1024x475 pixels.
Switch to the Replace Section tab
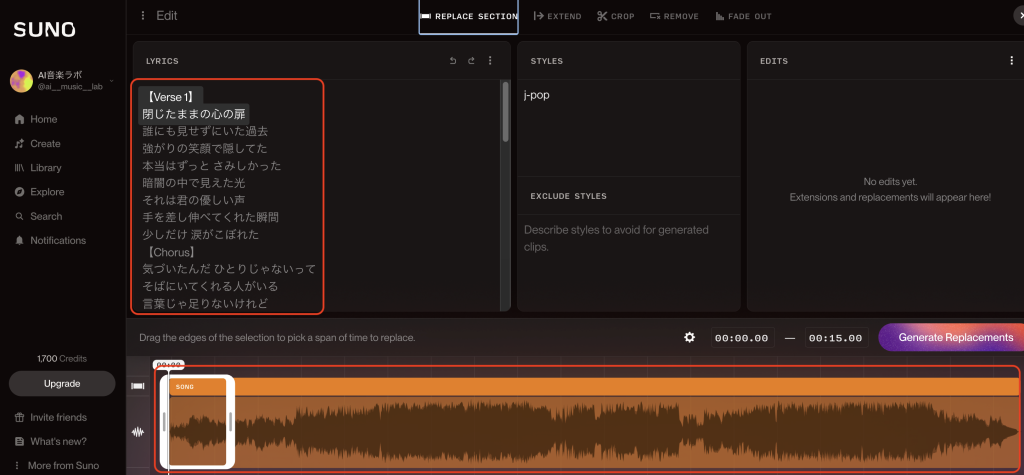[469, 16]
